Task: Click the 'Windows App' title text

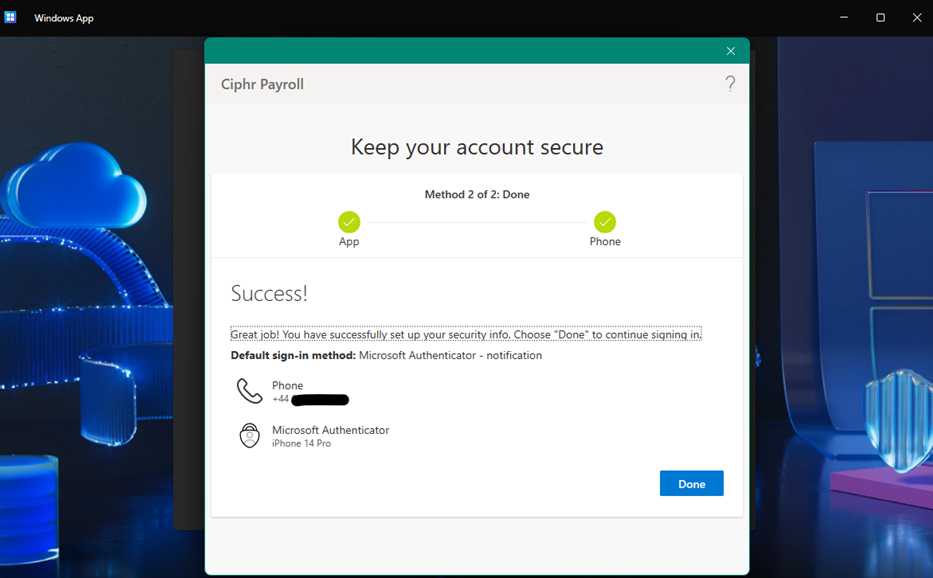Action: coord(64,18)
